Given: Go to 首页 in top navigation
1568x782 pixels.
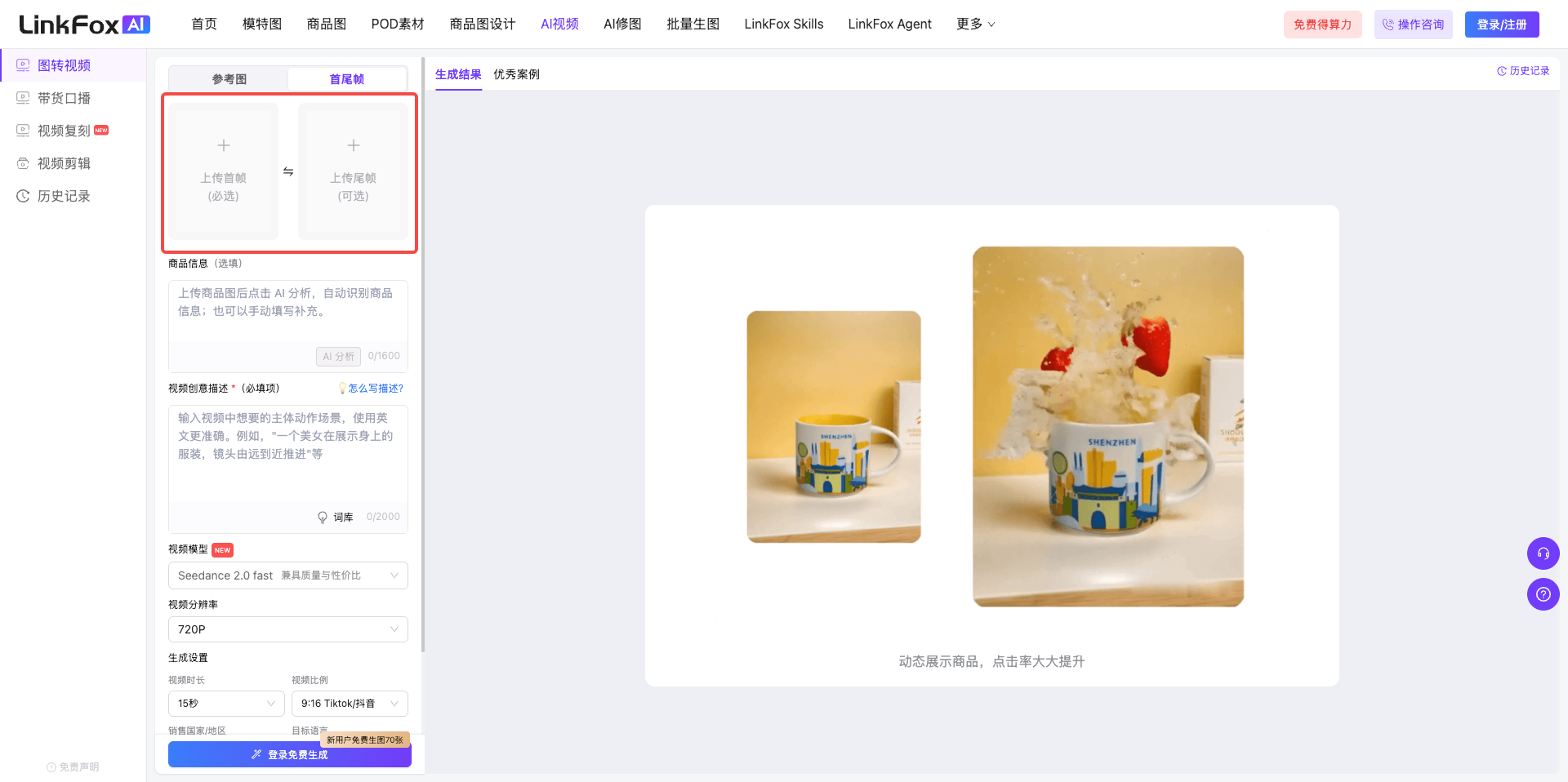Looking at the screenshot, I should [x=204, y=24].
